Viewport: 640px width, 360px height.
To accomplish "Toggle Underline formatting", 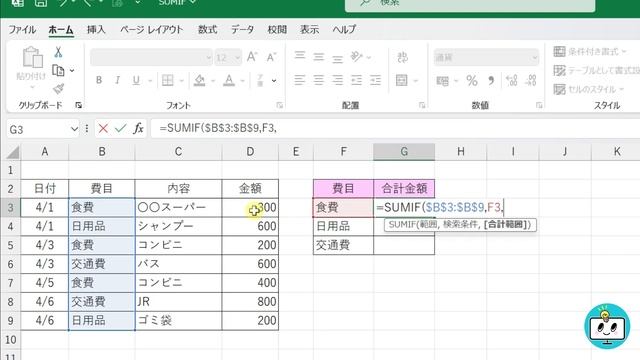I will [136, 80].
